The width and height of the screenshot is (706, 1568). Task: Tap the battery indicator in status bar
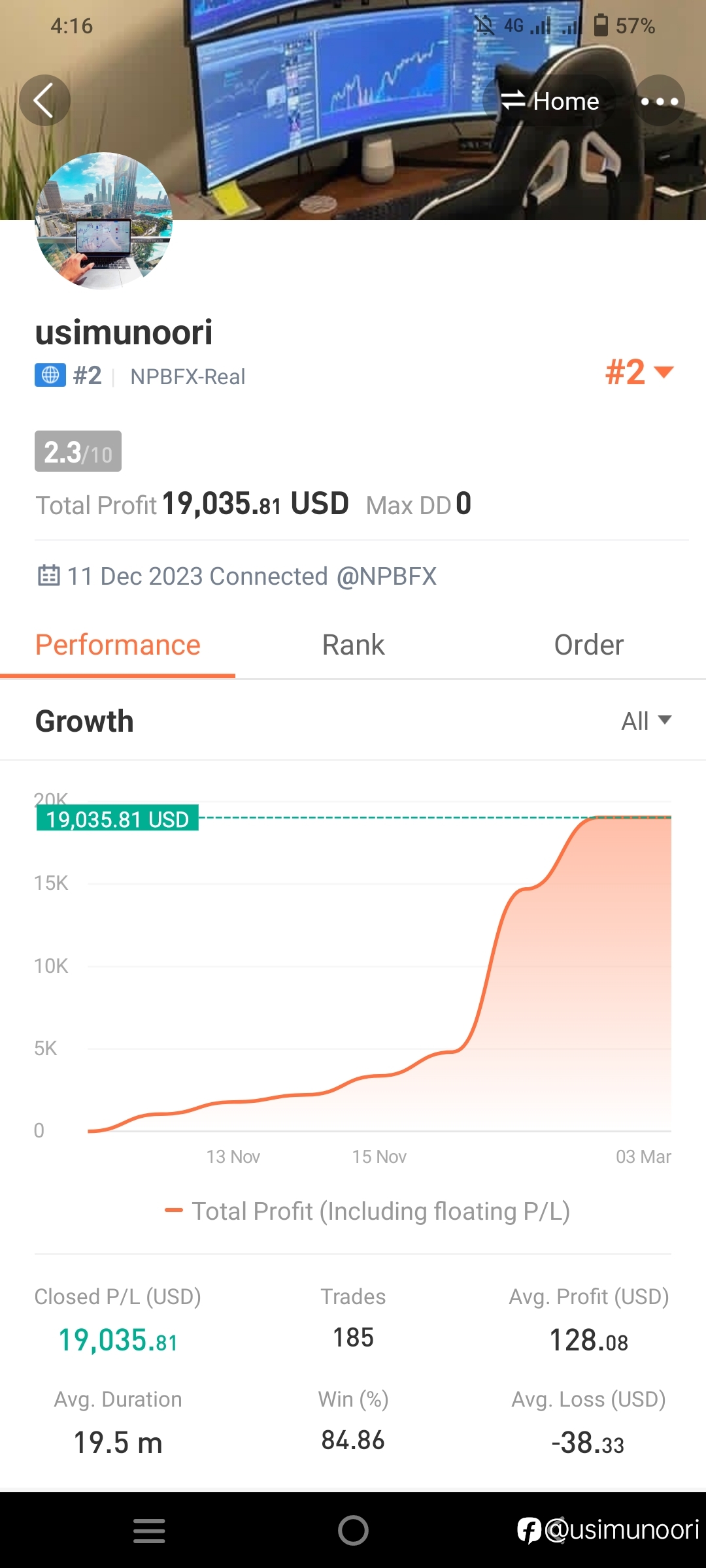[x=601, y=25]
